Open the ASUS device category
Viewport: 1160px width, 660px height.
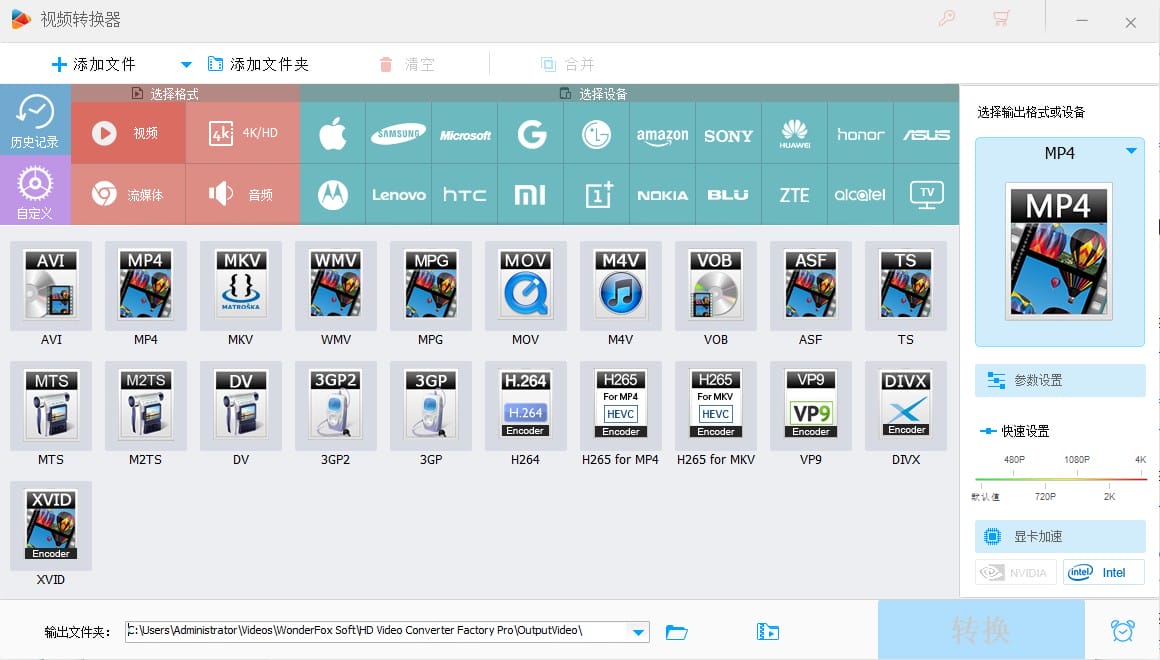926,134
